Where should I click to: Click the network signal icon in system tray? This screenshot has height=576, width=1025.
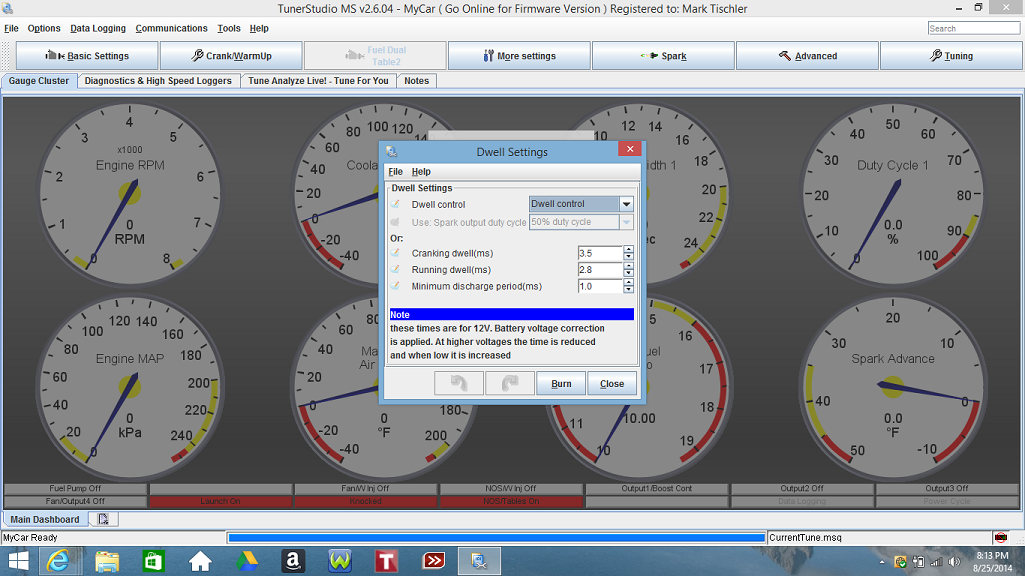(937, 562)
